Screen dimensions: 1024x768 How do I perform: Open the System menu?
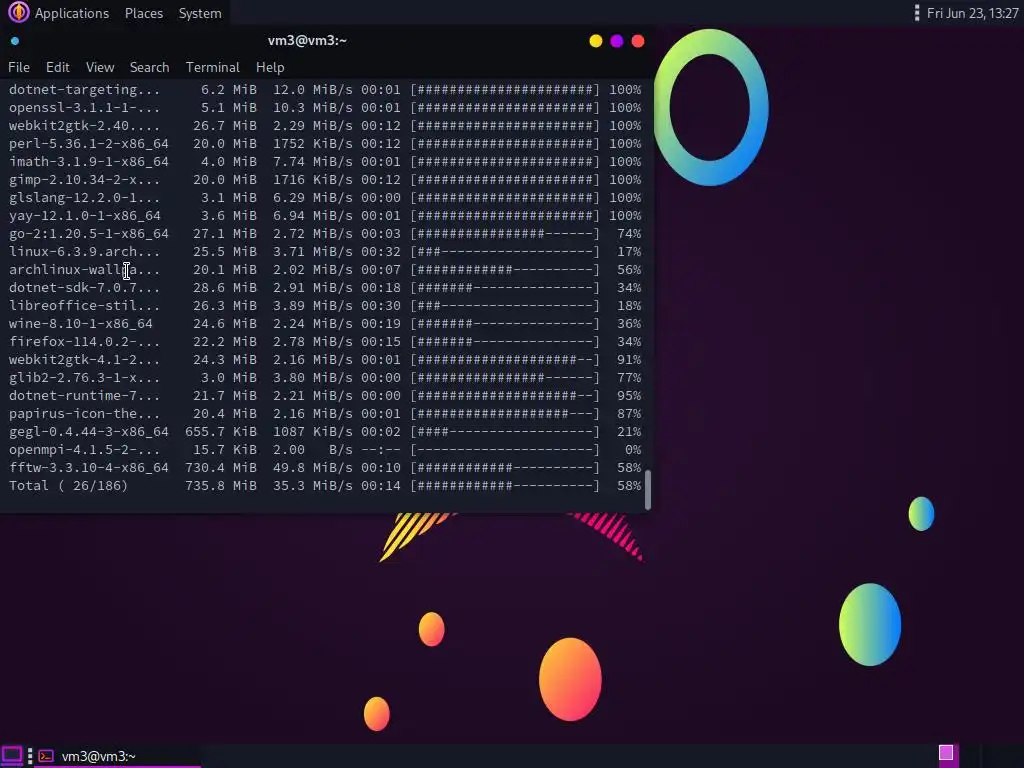(x=200, y=13)
